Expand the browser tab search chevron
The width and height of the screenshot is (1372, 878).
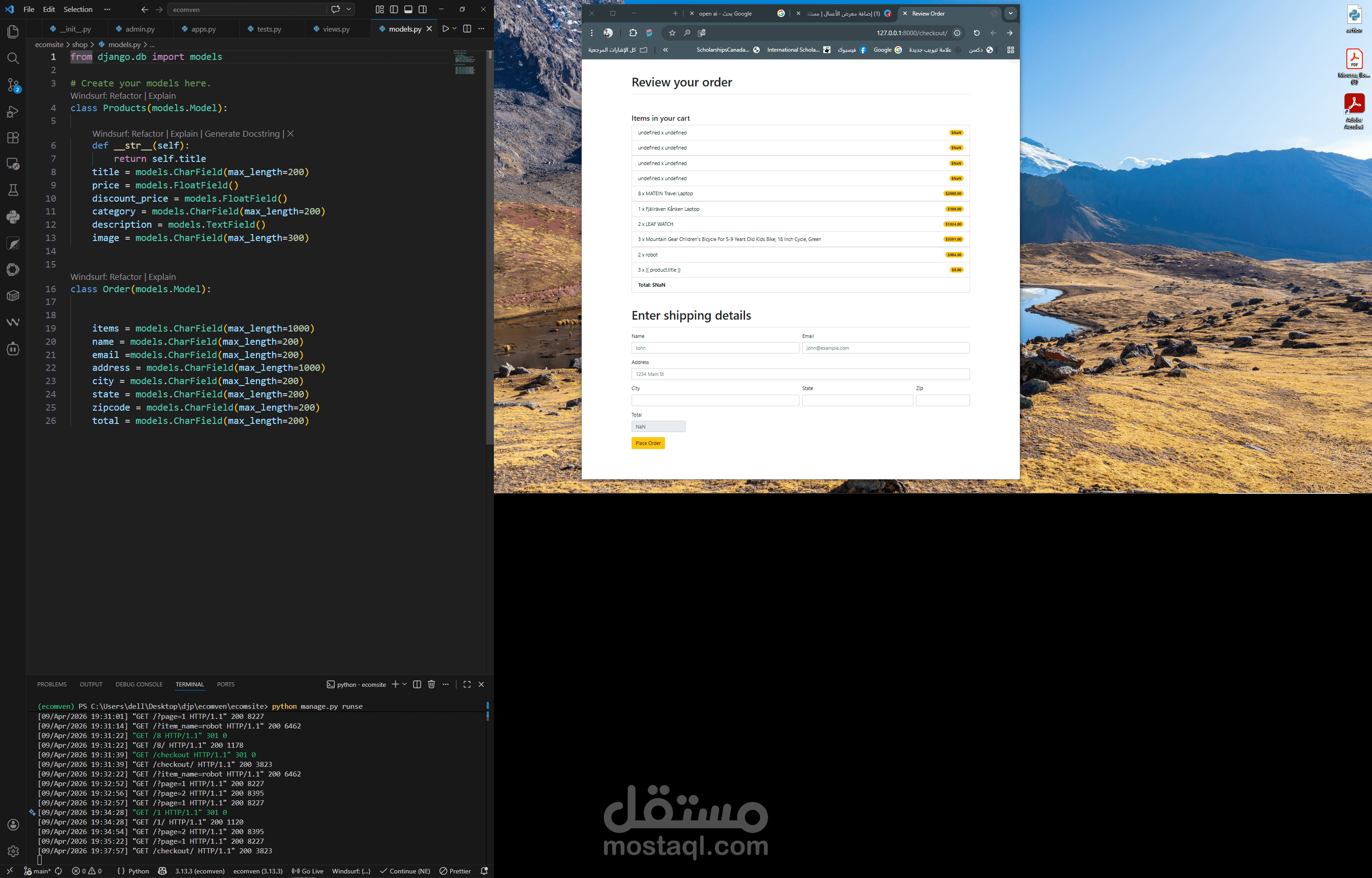(x=1011, y=13)
